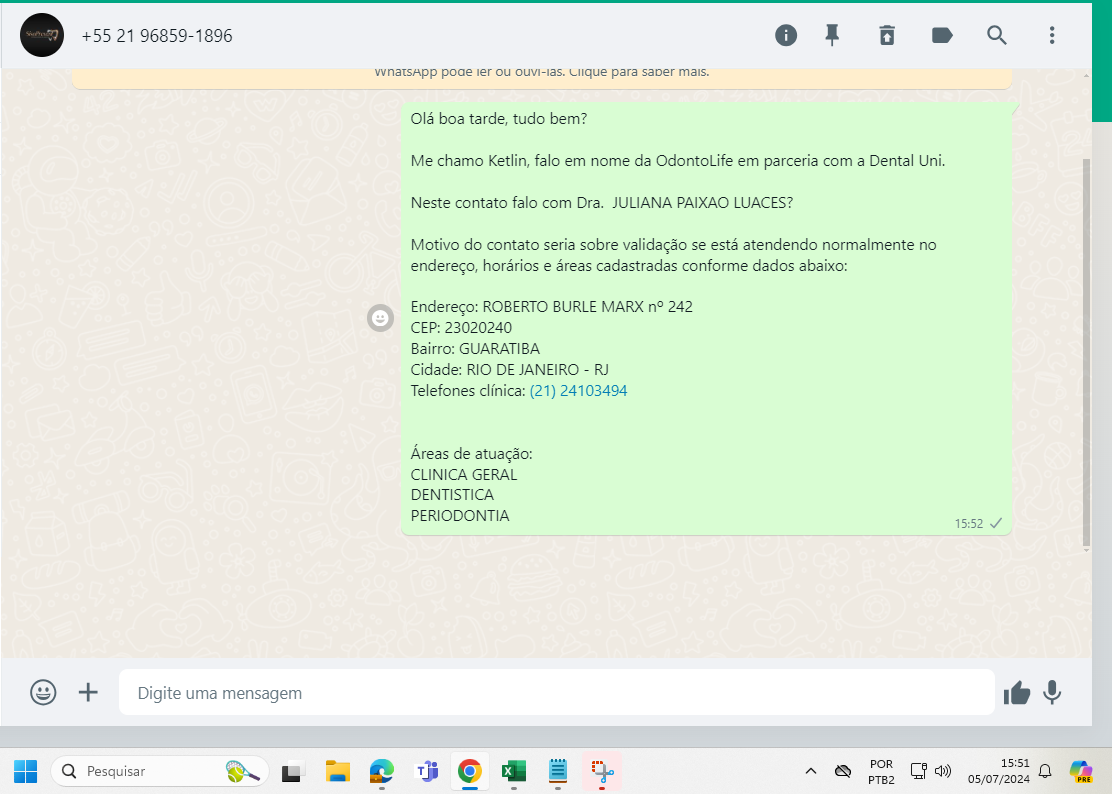
Task: Attach a file with the plus icon
Action: (x=88, y=692)
